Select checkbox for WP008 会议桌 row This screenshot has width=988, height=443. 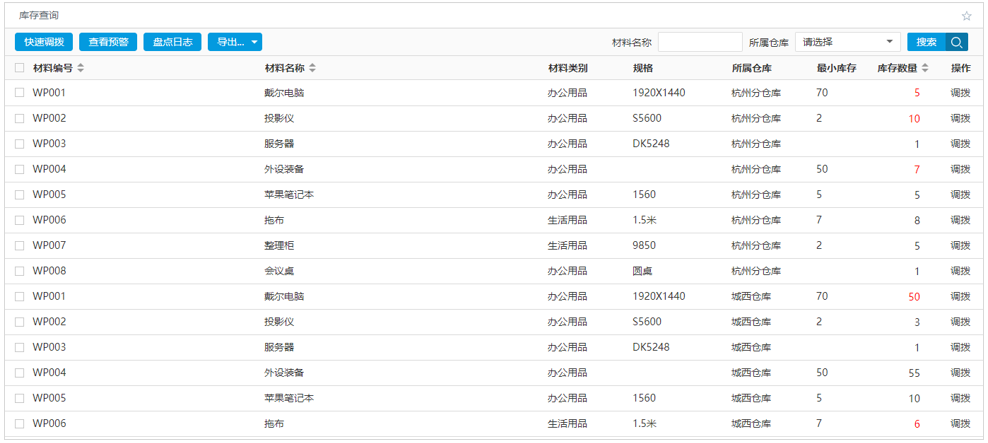coord(20,271)
